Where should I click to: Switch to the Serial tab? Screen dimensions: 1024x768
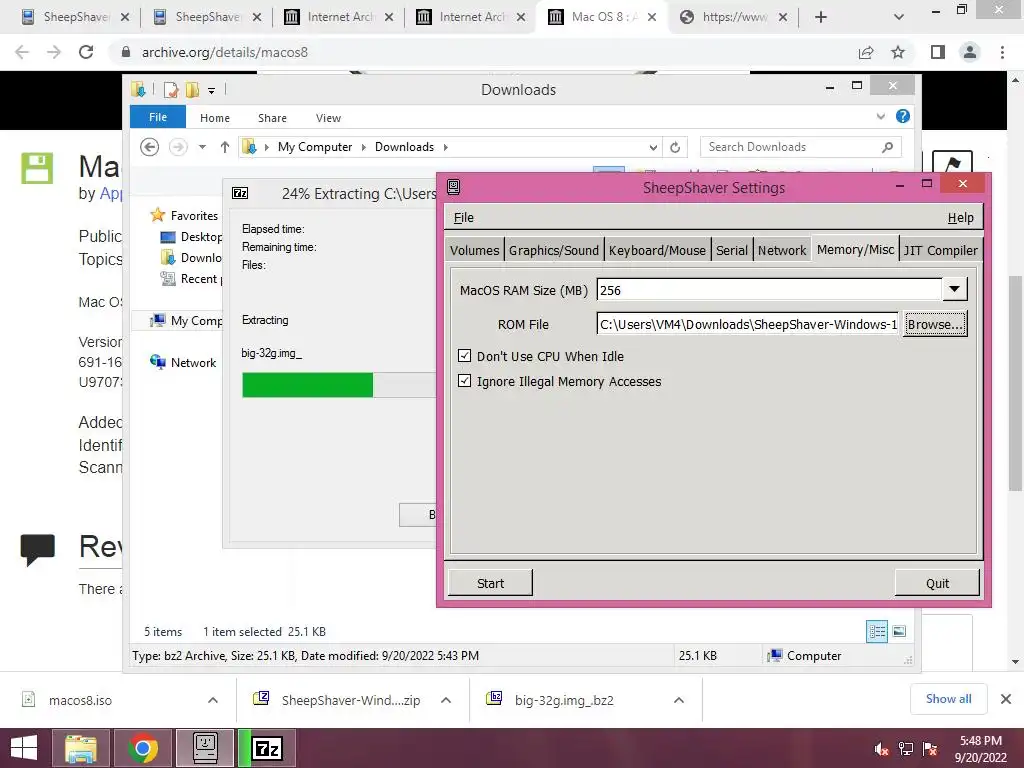pos(731,250)
